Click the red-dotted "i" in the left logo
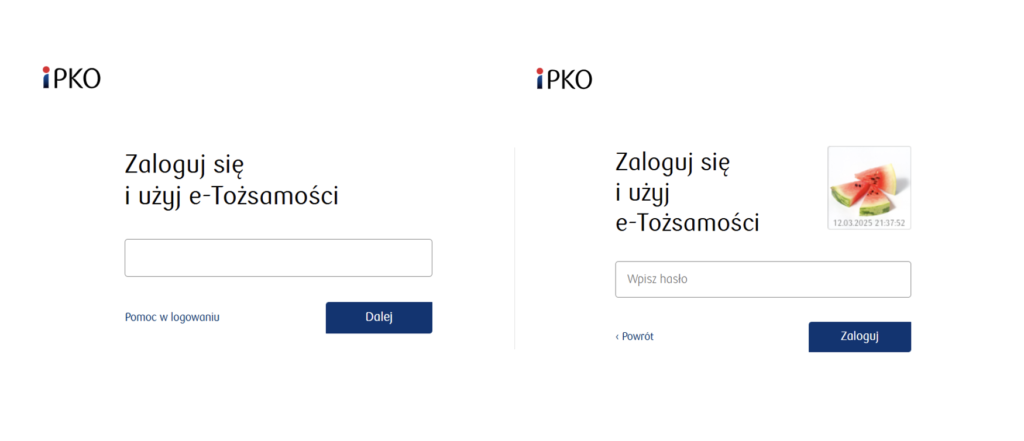The width and height of the screenshot is (1024, 441). point(46,78)
